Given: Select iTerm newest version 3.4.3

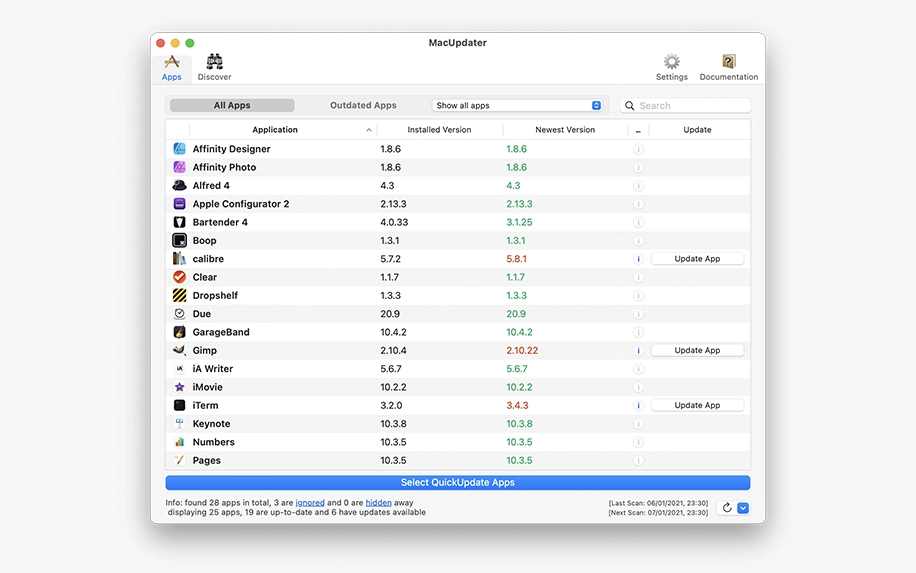Looking at the screenshot, I should click(517, 405).
